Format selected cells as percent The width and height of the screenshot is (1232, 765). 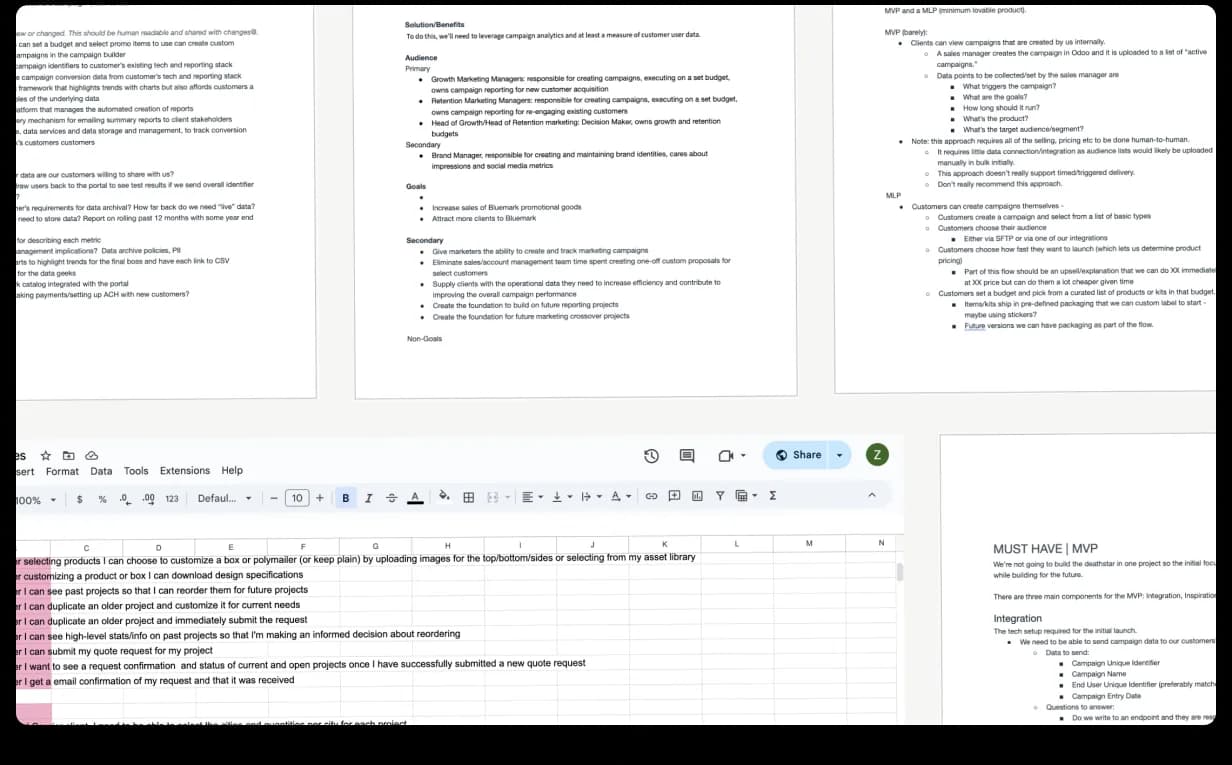coord(102,497)
